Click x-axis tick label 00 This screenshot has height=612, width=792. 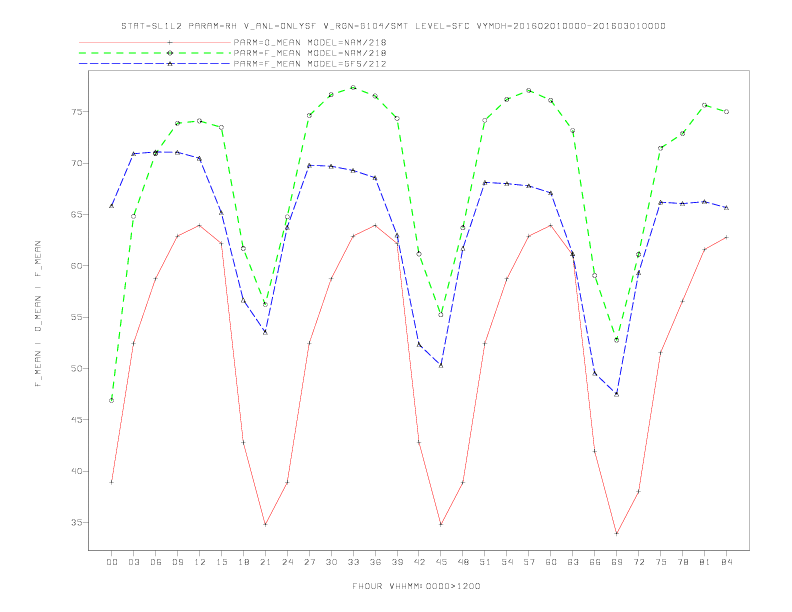pos(112,562)
